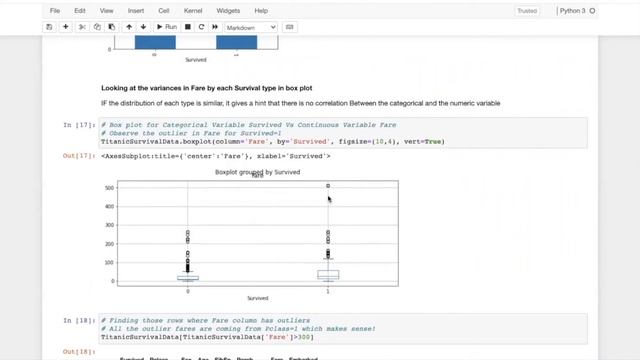Image resolution: width=640 pixels, height=360 pixels.
Task: Copy selected cells icon
Action: [x=97, y=27]
